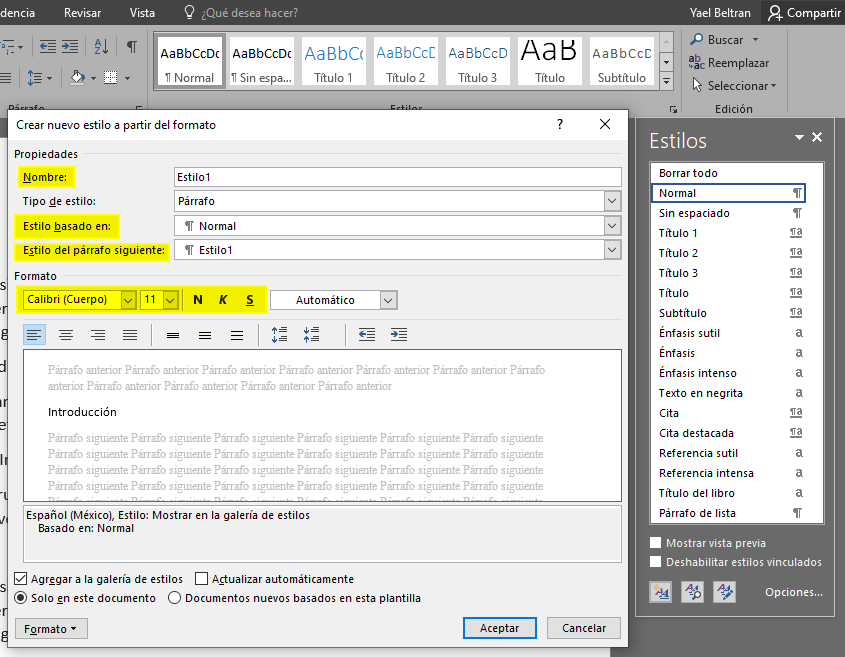Apply underline (S) formatting button
This screenshot has height=657, width=845.
[249, 300]
